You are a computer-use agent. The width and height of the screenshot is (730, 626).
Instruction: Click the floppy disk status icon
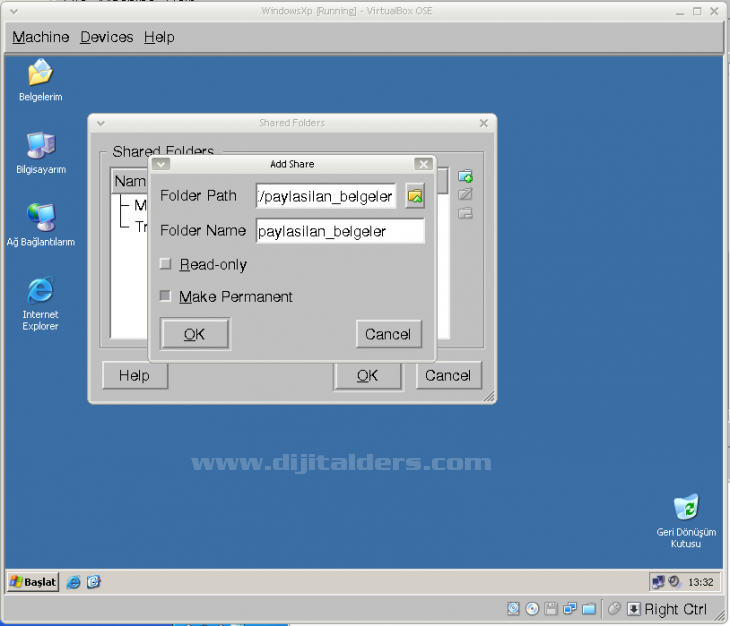(551, 608)
